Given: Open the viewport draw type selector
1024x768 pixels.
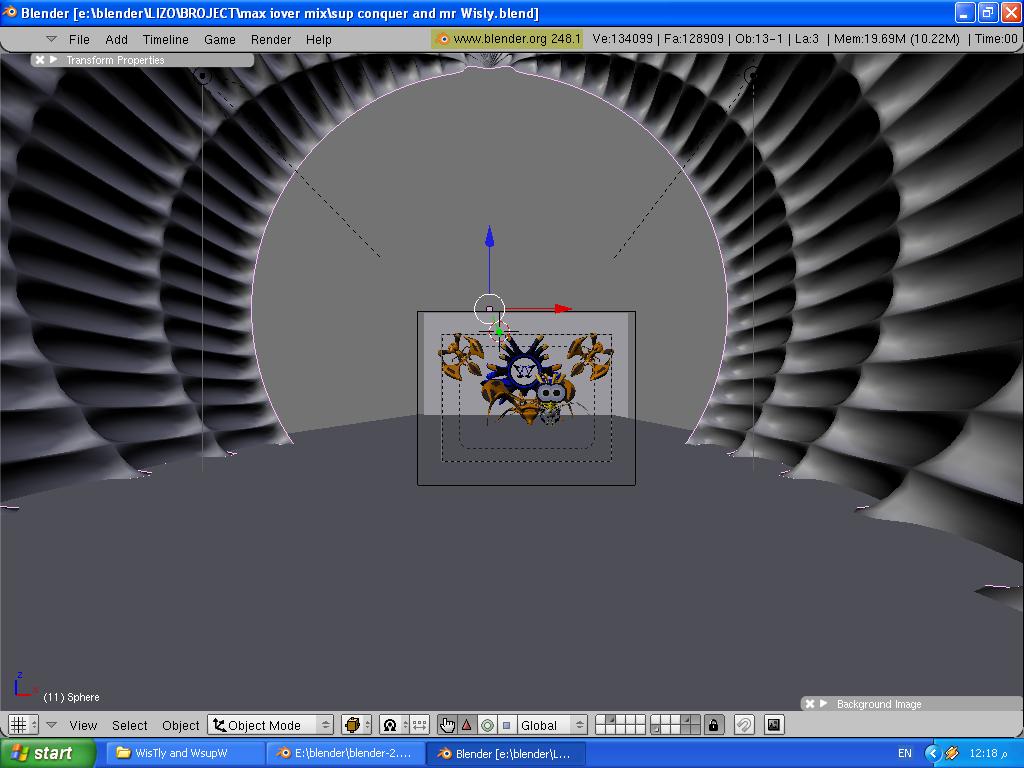Looking at the screenshot, I should tap(357, 725).
